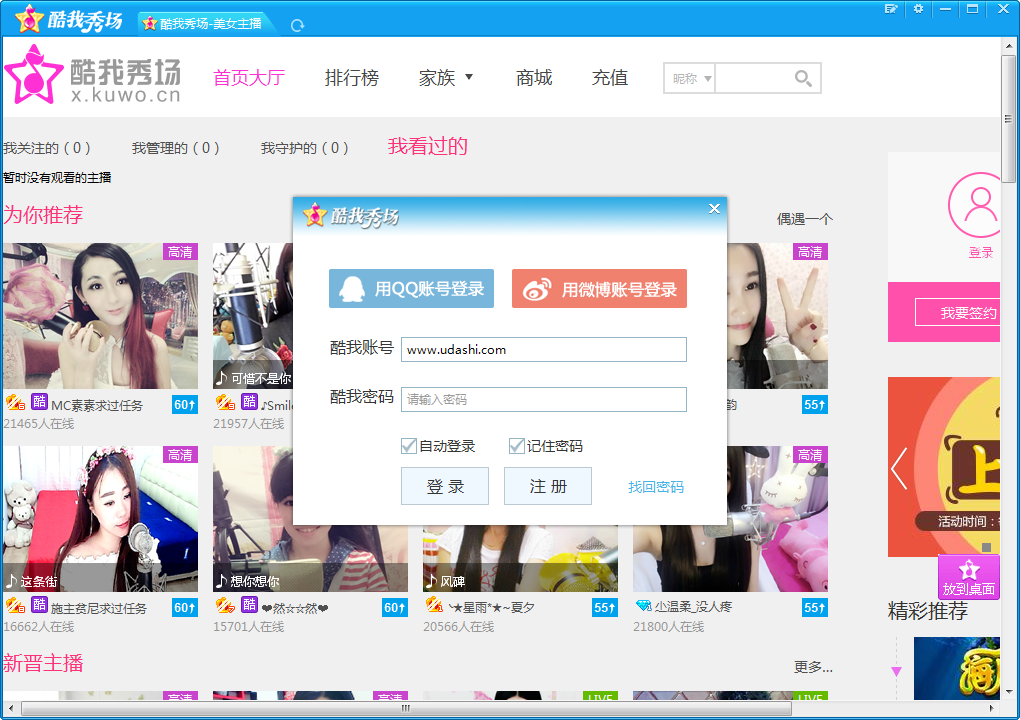Image resolution: width=1020 pixels, height=720 pixels.
Task: Click the 55↑ level badge for 星雨*★~夏夕
Action: 605,607
